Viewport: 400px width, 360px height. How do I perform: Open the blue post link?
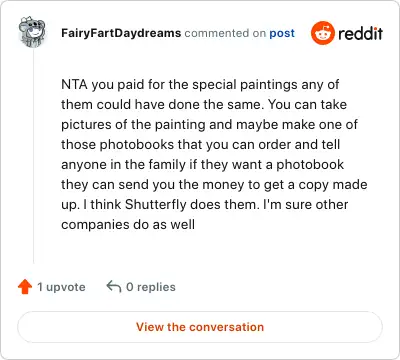coord(282,33)
